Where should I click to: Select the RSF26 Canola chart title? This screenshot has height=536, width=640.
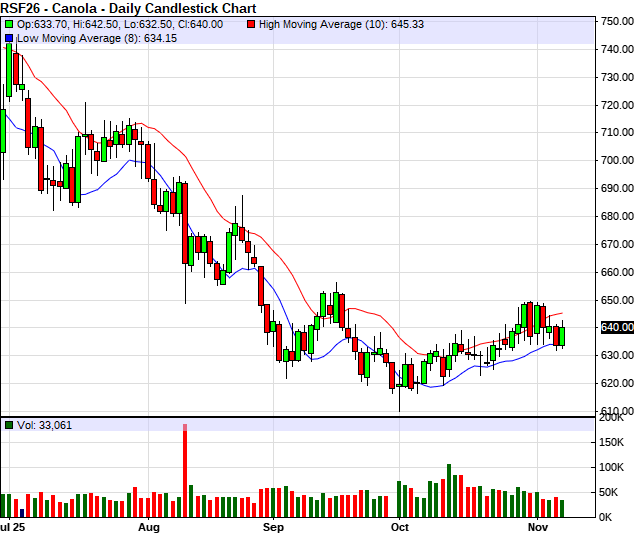click(x=128, y=8)
